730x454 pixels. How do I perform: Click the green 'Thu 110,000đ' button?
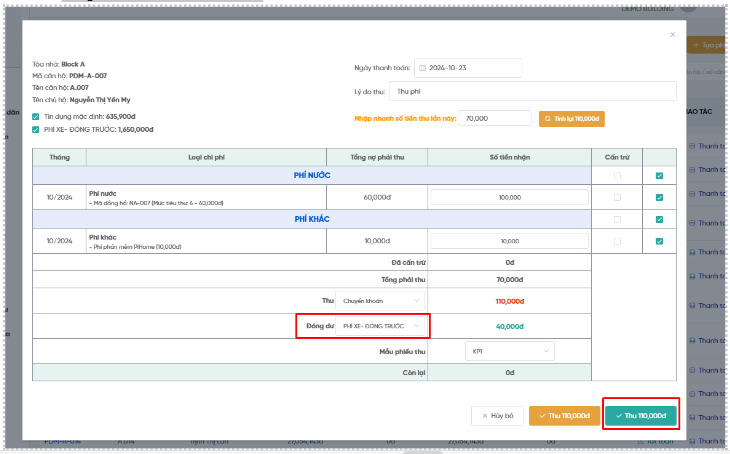point(641,416)
